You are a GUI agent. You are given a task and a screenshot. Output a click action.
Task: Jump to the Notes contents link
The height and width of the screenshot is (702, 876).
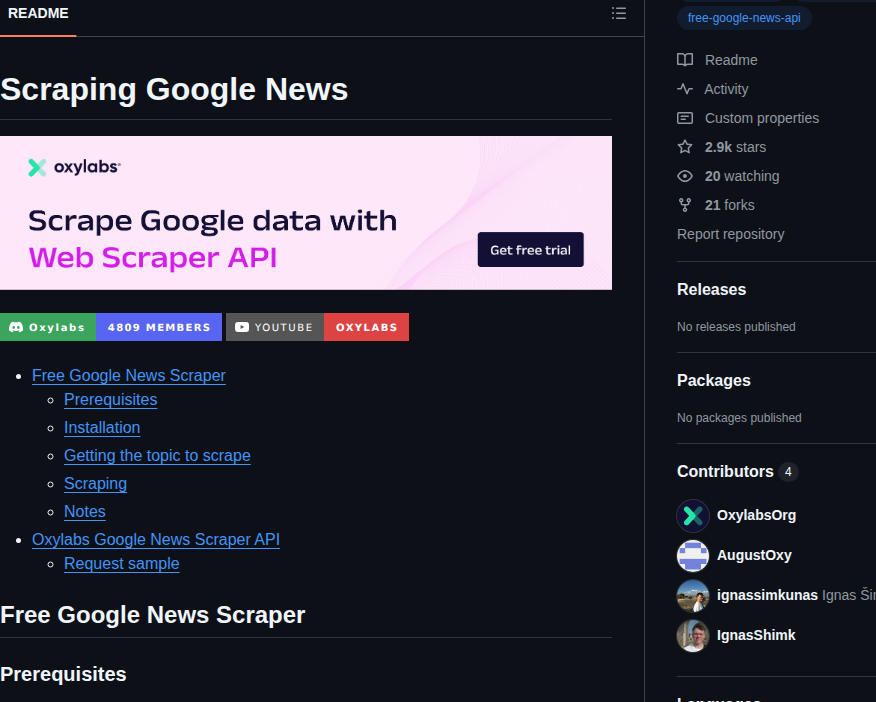(84, 512)
